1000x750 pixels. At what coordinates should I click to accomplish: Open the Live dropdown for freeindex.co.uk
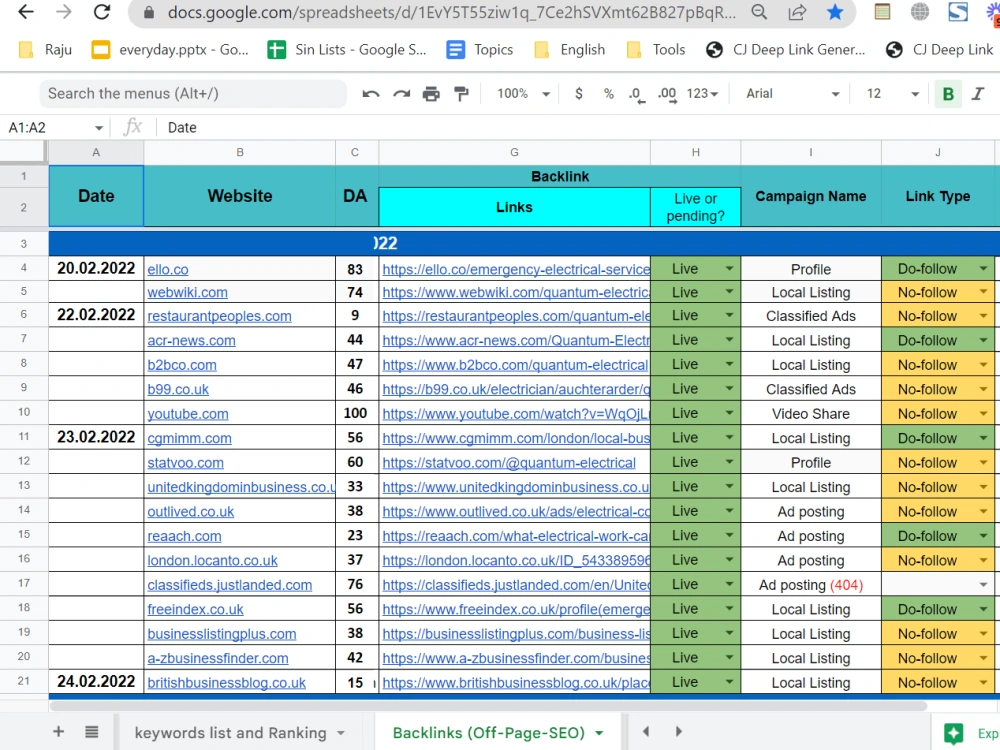[729, 608]
